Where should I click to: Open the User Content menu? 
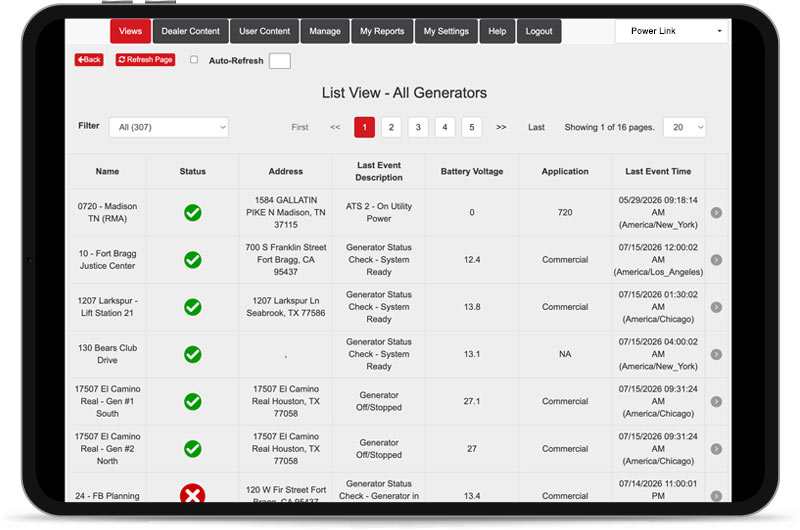(x=264, y=31)
